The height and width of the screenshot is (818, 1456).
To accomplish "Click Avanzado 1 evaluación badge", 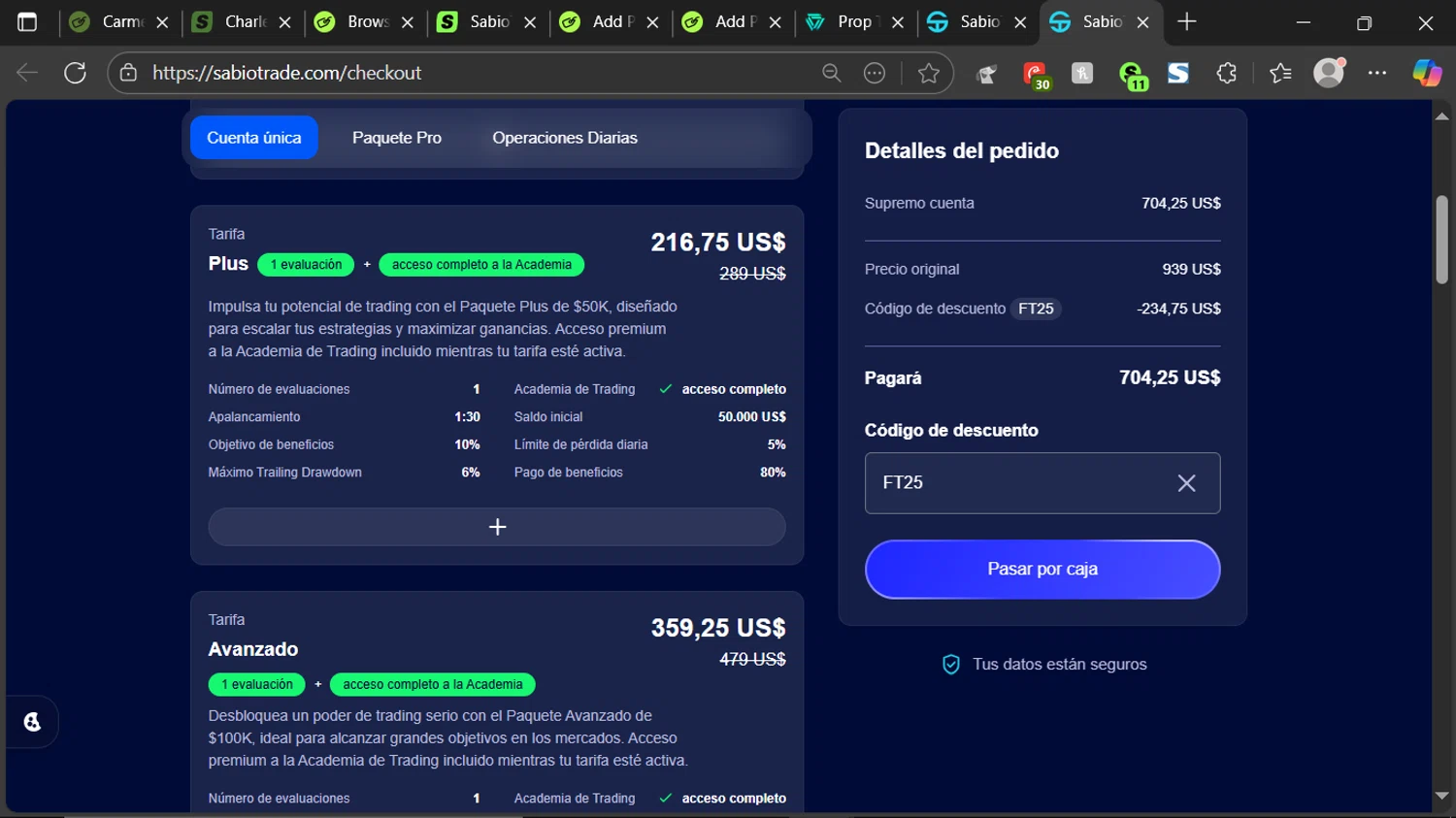I will point(257,685).
